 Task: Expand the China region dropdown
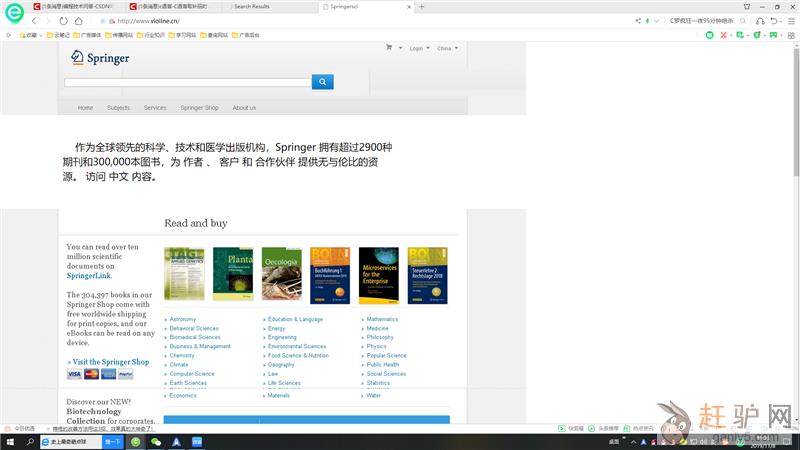pos(446,48)
